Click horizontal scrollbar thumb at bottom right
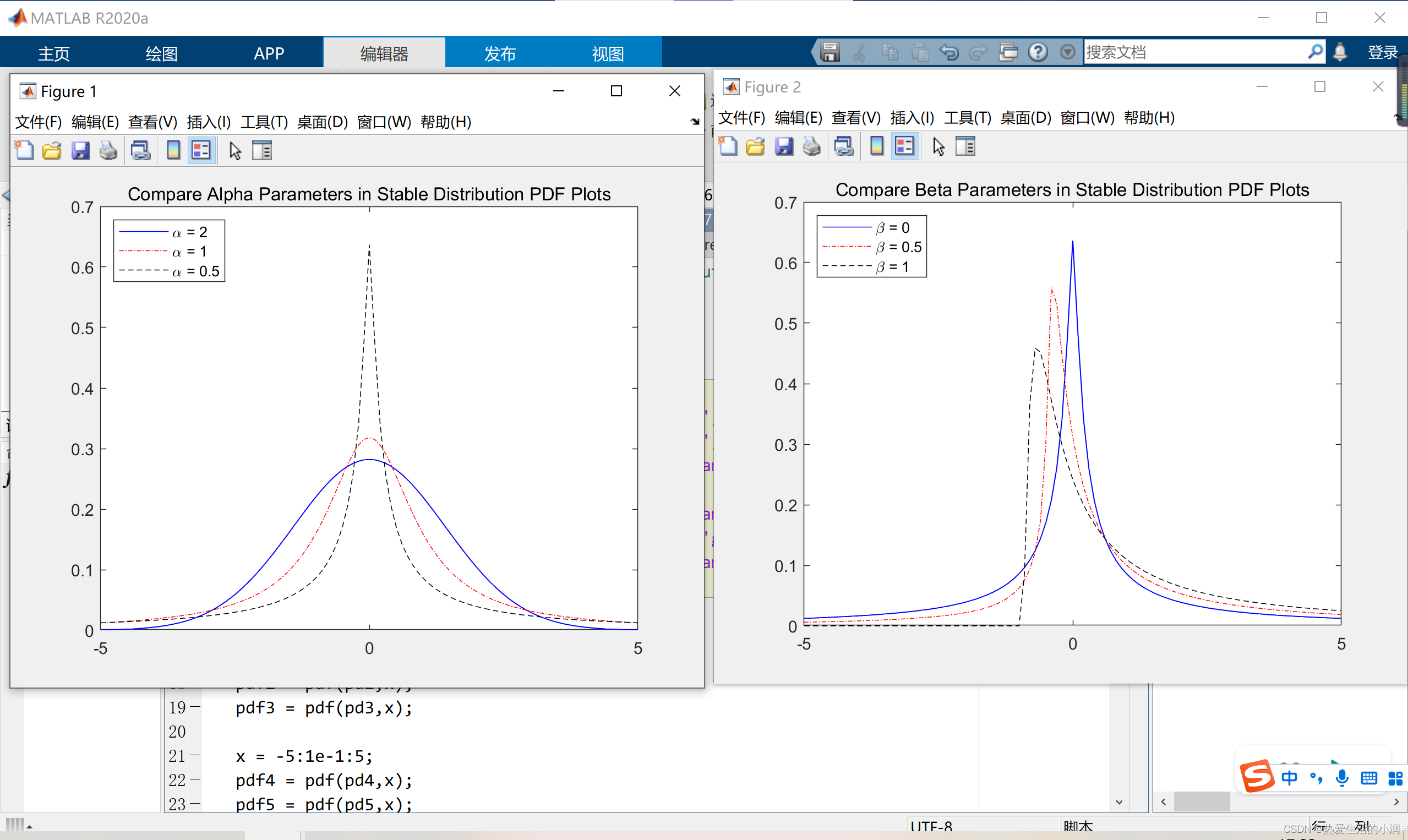The image size is (1408, 840). pyautogui.click(x=1202, y=801)
